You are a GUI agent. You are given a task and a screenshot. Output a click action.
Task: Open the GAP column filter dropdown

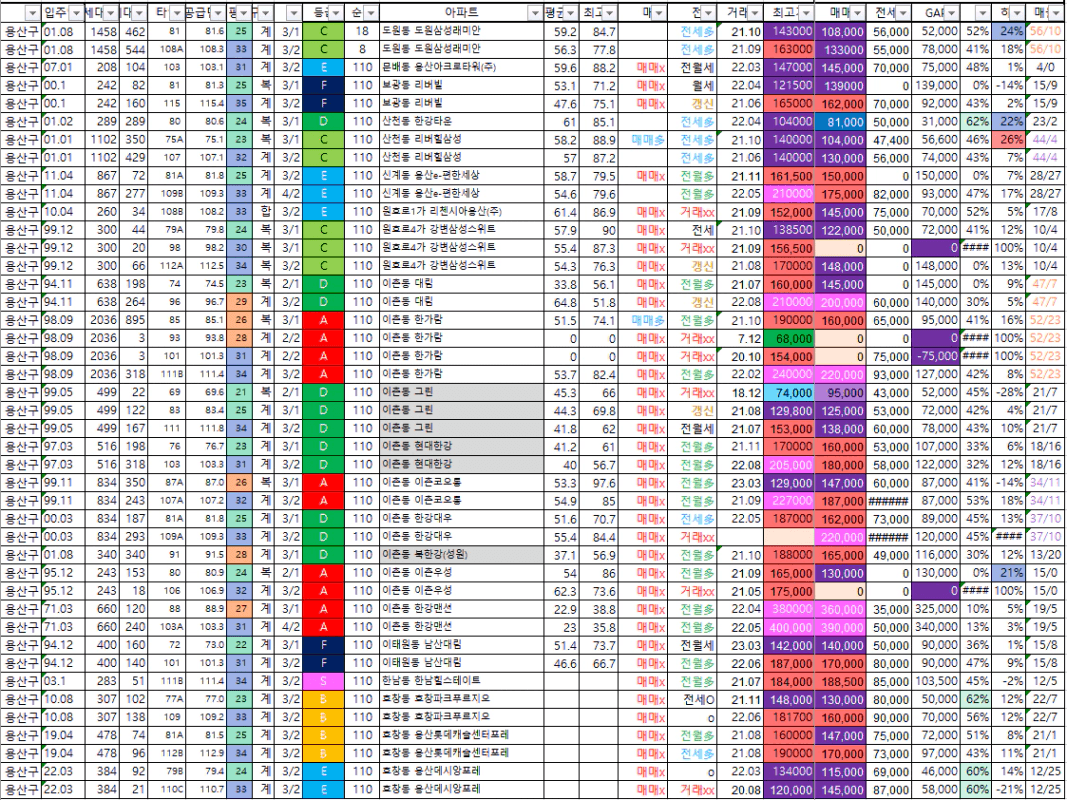click(951, 13)
